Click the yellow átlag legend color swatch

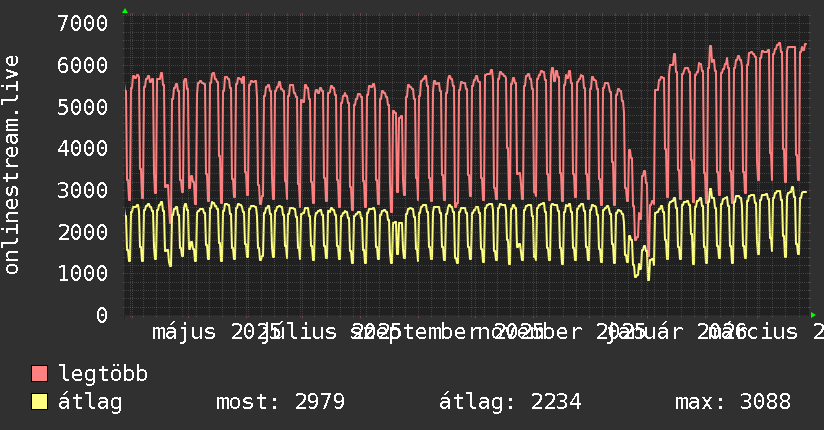click(39, 402)
